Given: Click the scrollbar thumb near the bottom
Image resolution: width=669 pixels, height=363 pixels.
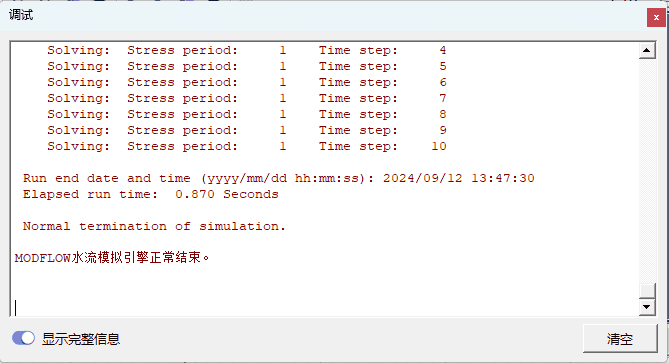Looking at the screenshot, I should click(647, 291).
